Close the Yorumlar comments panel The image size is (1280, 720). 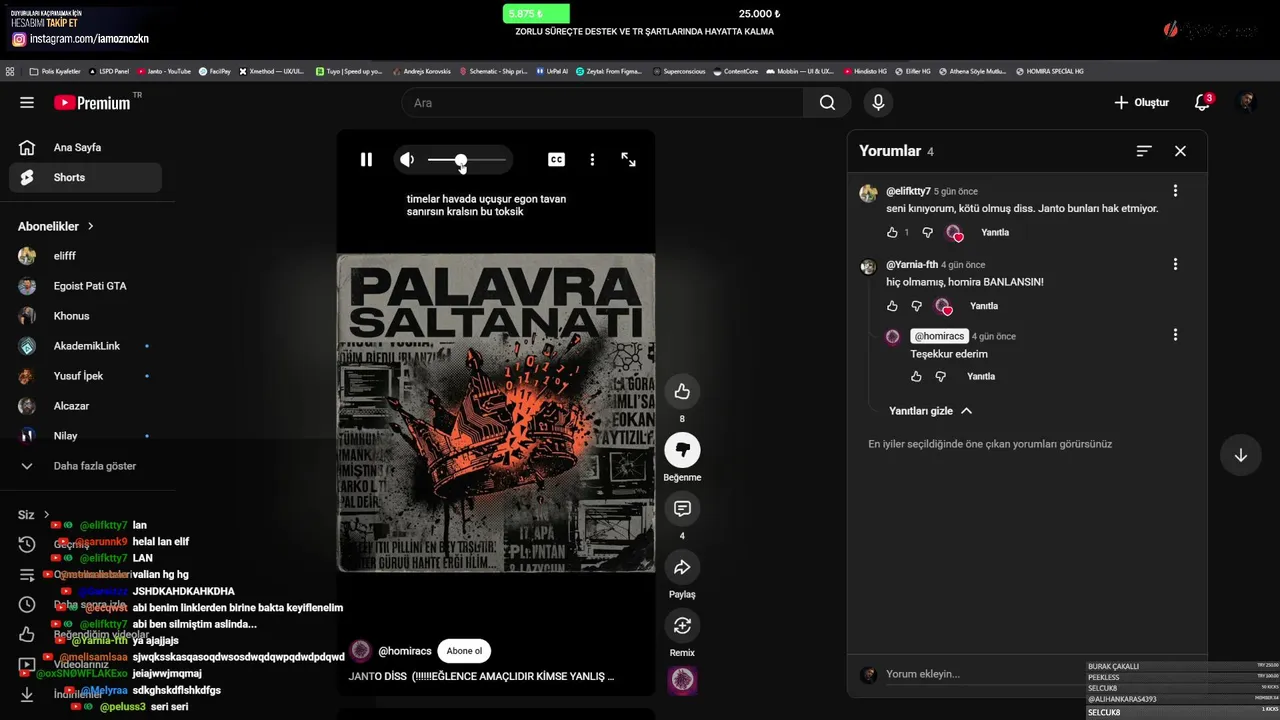1180,151
